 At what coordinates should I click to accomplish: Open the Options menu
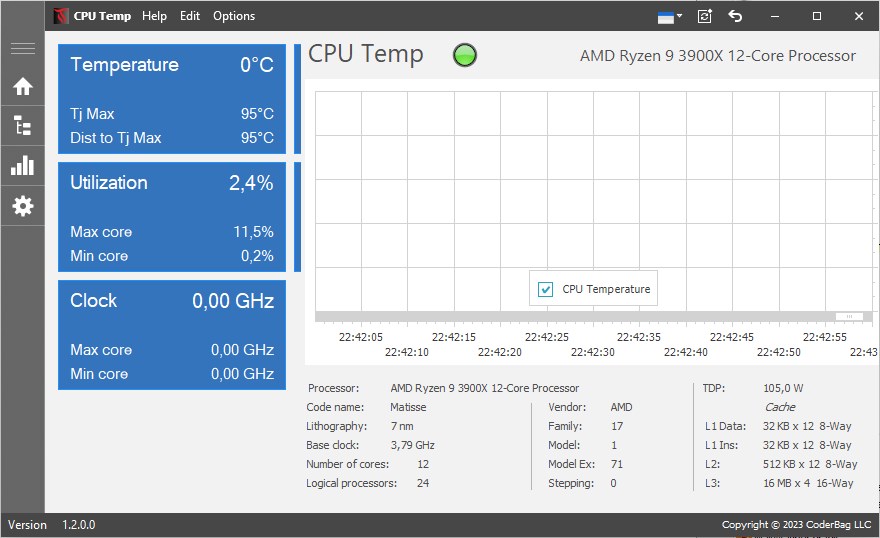click(x=234, y=16)
